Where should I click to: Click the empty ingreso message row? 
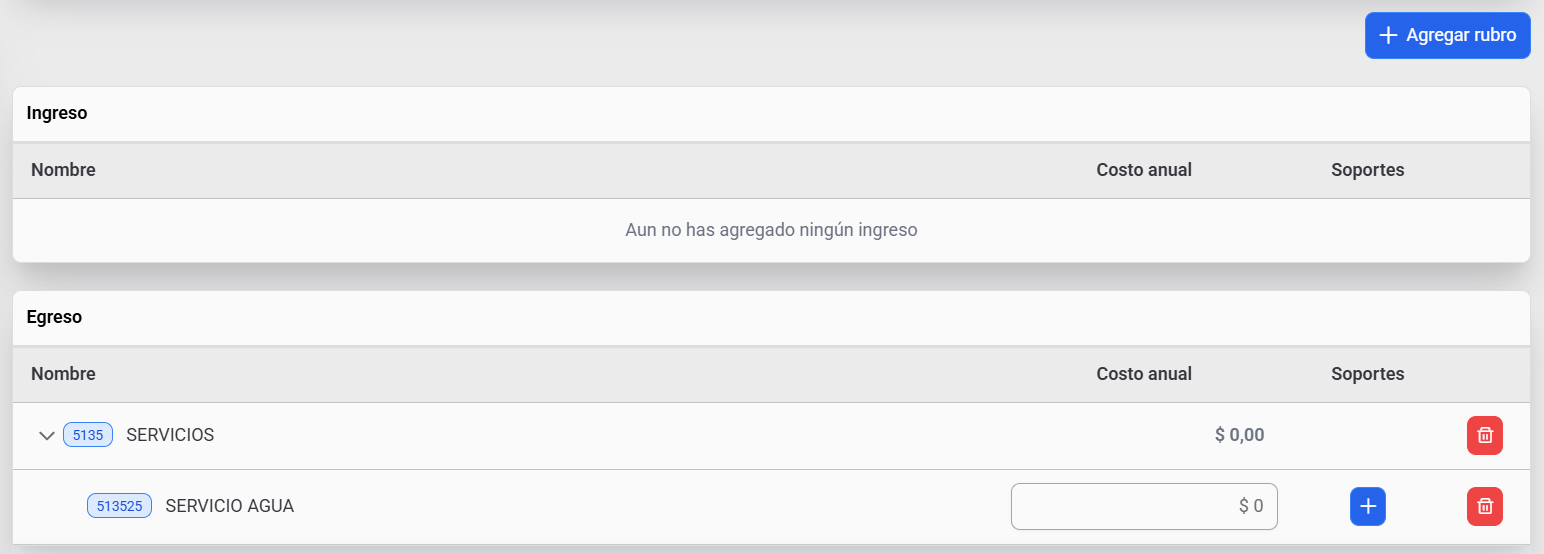click(x=771, y=230)
